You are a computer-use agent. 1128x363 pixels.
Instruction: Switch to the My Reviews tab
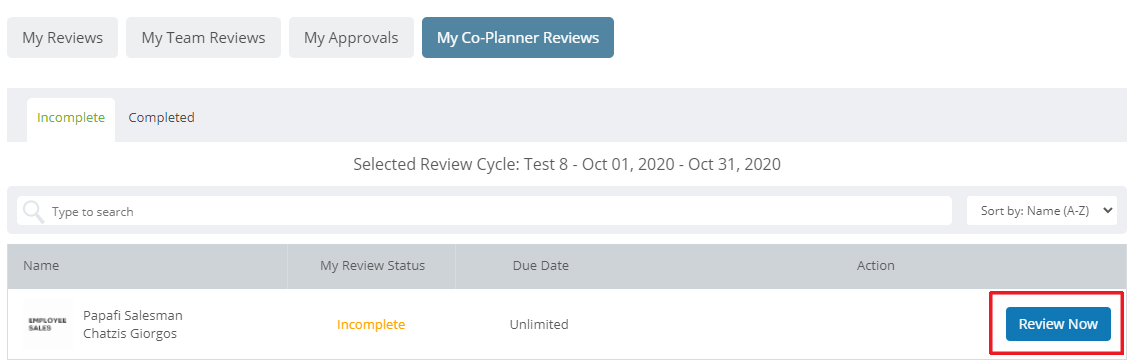point(63,37)
